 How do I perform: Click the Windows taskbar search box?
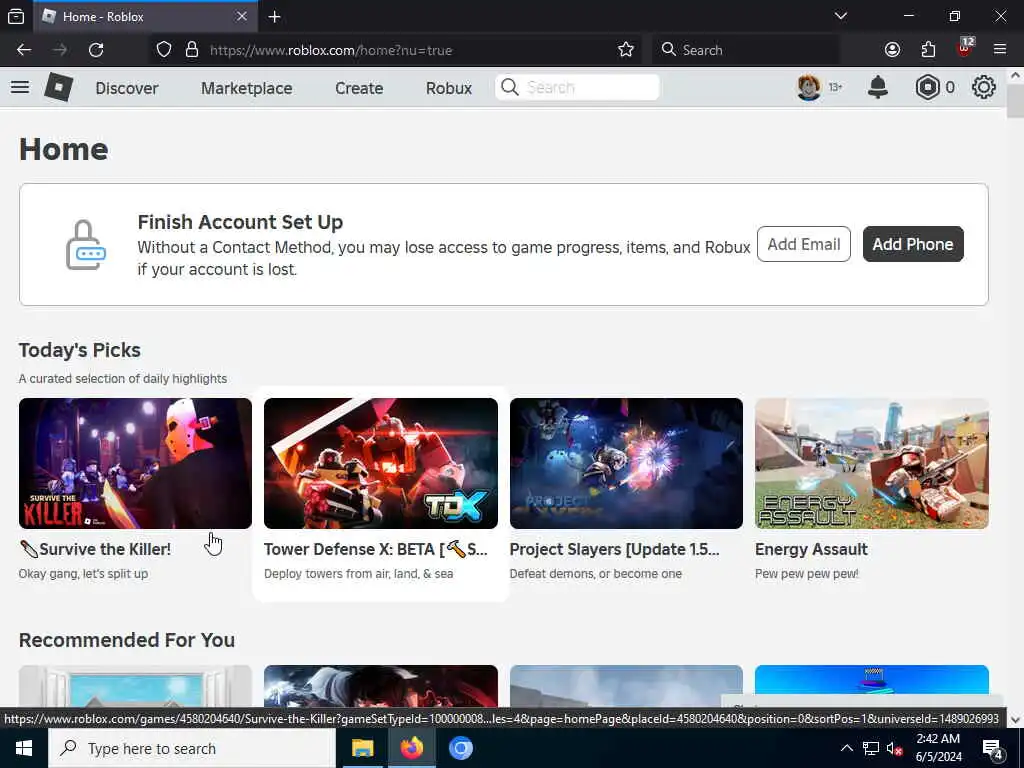click(191, 748)
